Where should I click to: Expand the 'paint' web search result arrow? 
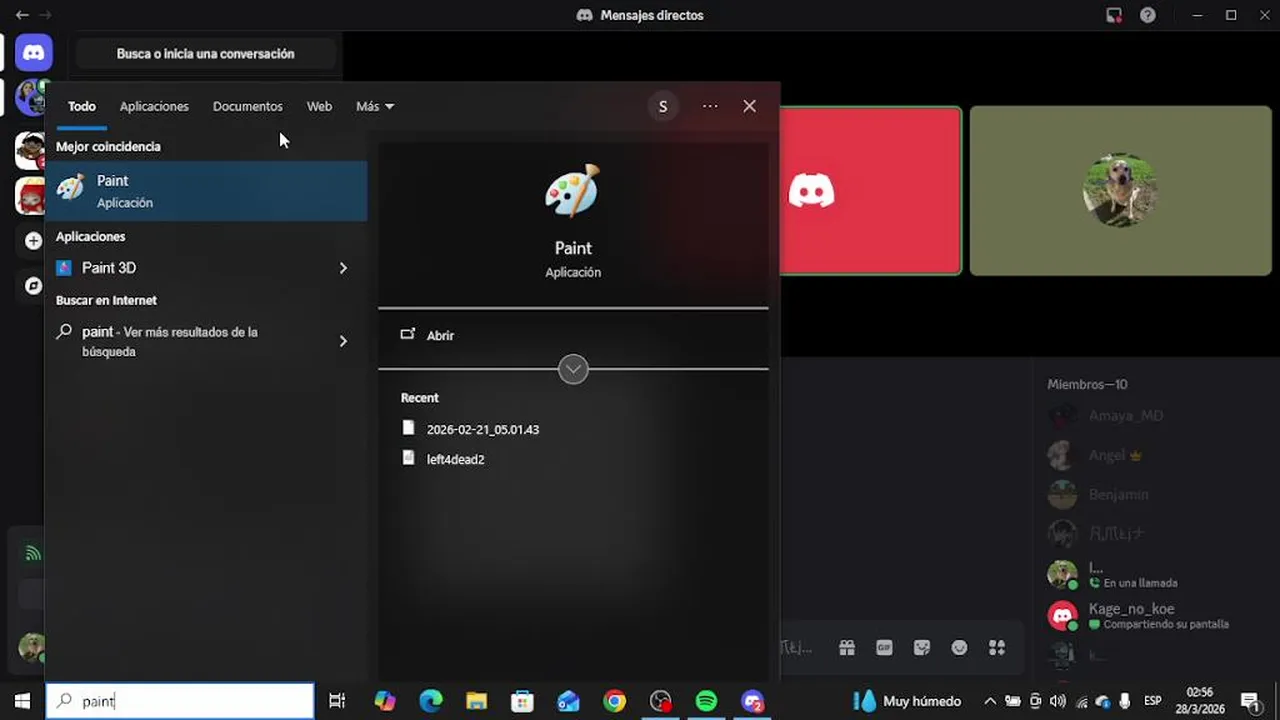[x=343, y=341]
